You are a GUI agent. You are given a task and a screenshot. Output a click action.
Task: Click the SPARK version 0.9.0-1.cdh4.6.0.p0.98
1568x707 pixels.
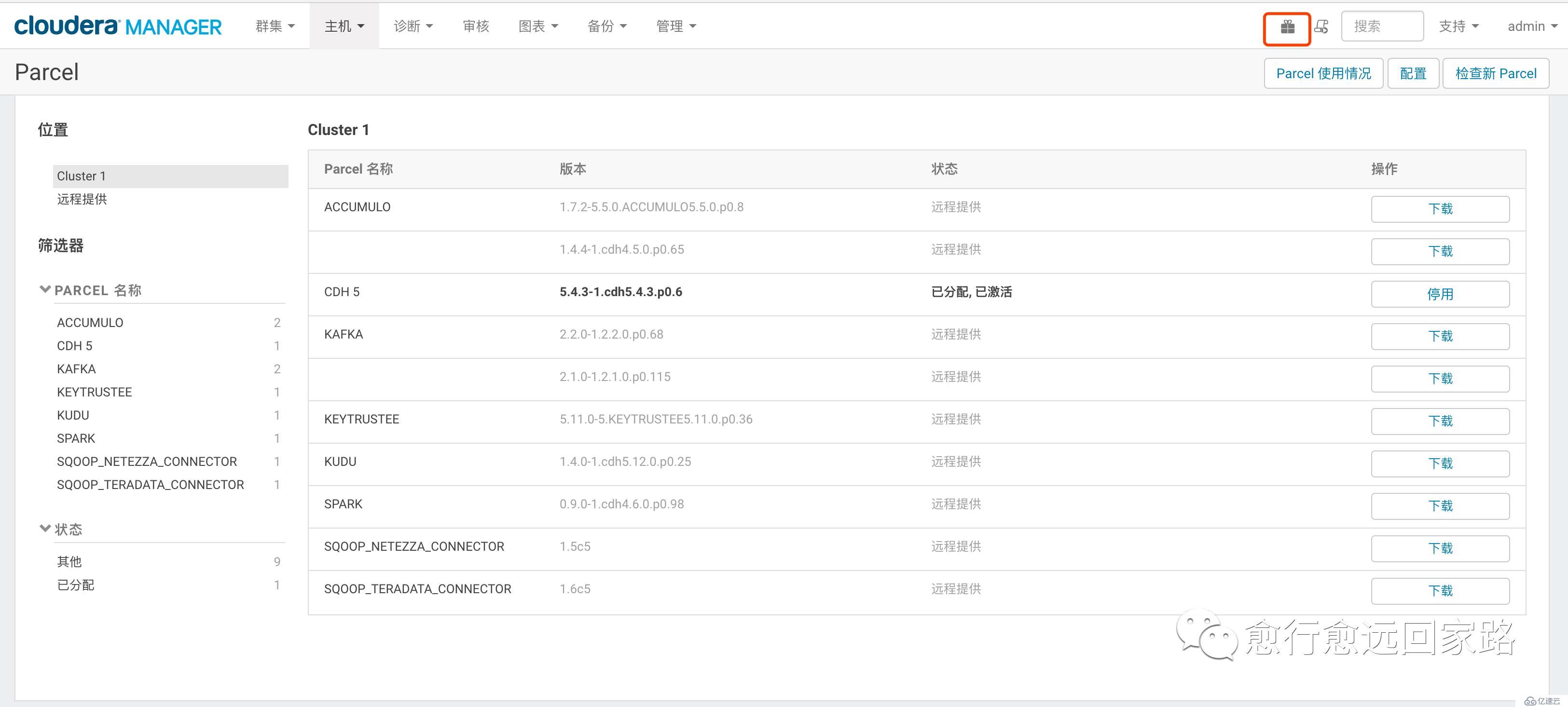[621, 504]
